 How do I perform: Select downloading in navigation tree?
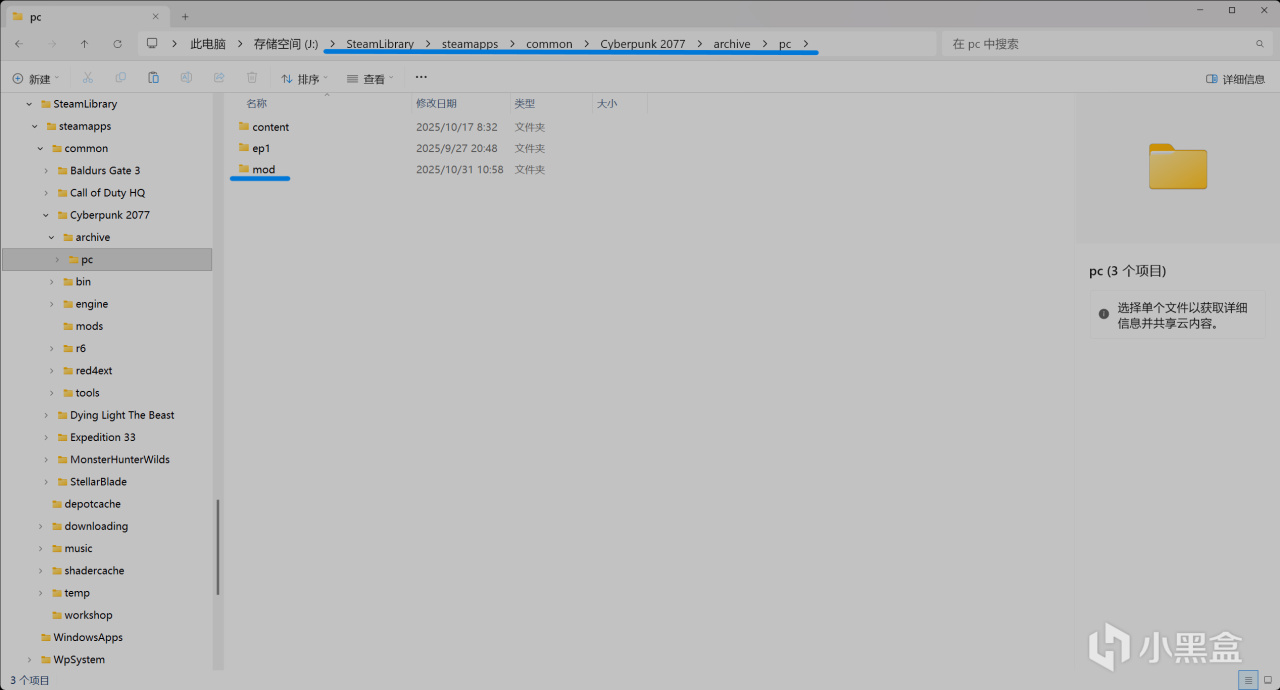(96, 526)
